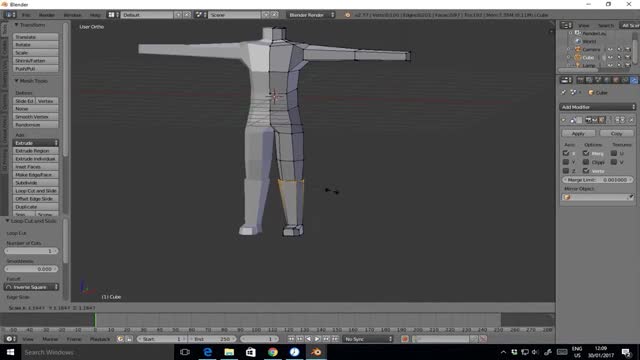Viewport: 640px width, 360px height.
Task: Click the properties editor type icon
Action: (x=566, y=80)
